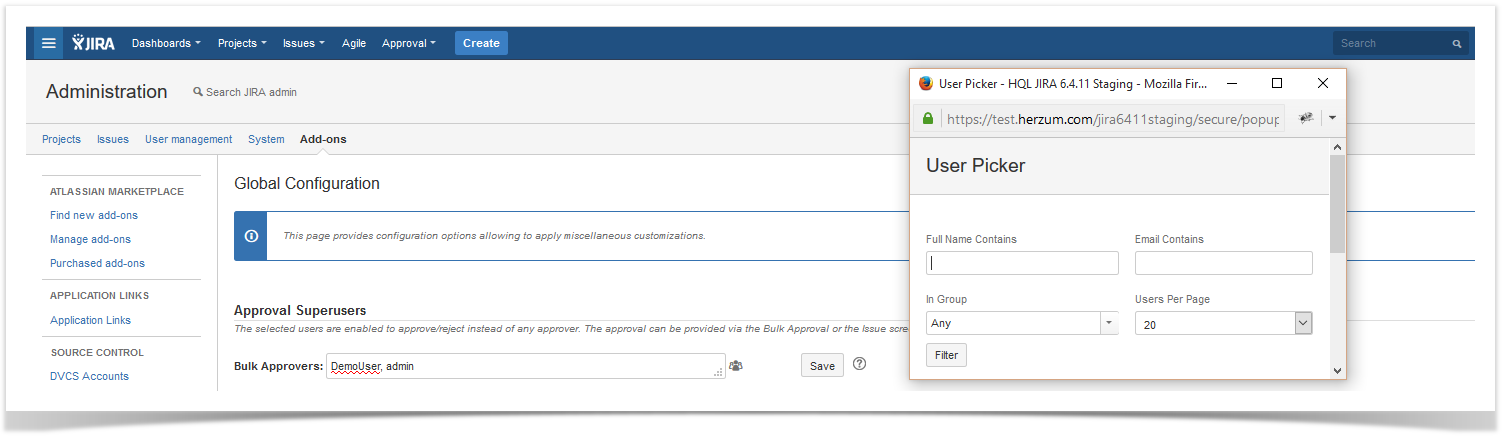Open the hamburger sidebar menu icon
1509x440 pixels.
pyautogui.click(x=48, y=43)
